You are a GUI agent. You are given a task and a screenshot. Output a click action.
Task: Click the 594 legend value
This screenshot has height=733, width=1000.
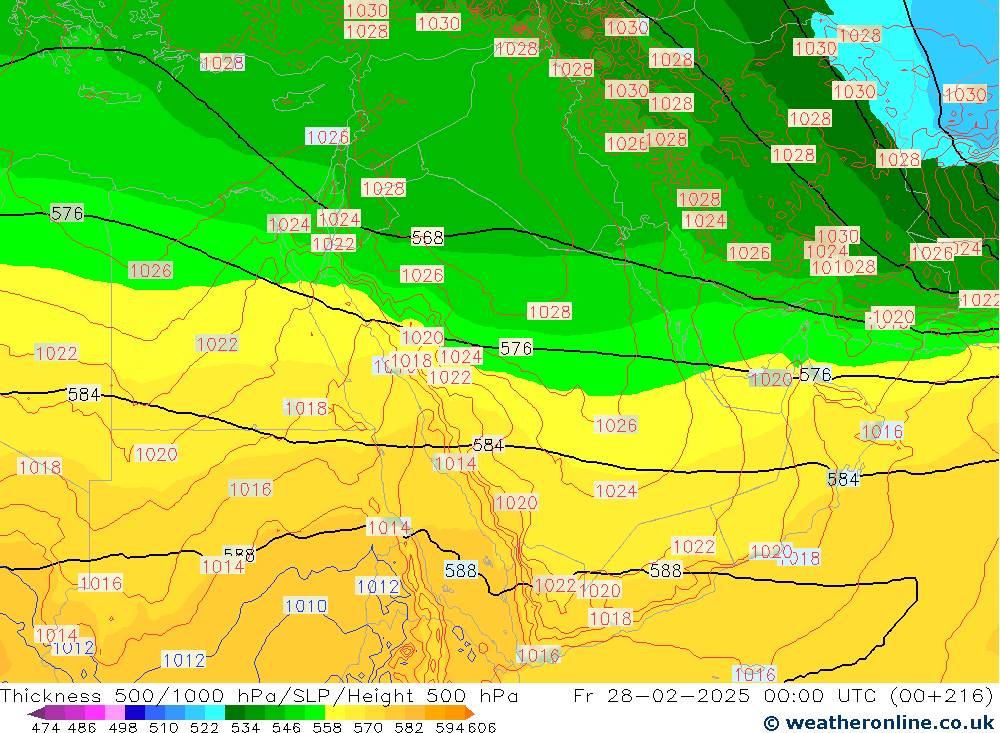coord(450,727)
